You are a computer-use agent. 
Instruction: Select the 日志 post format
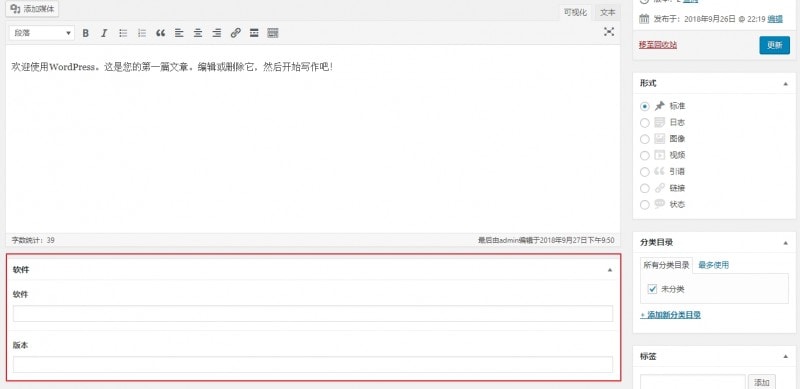(645, 123)
